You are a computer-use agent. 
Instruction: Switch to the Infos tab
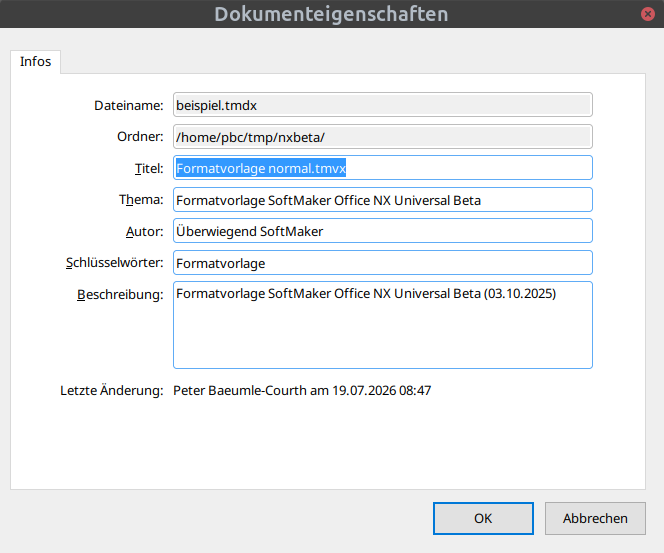(36, 62)
